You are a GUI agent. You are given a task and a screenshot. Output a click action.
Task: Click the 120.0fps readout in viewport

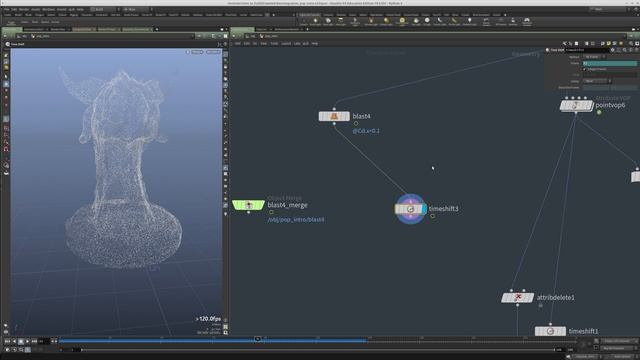209,319
